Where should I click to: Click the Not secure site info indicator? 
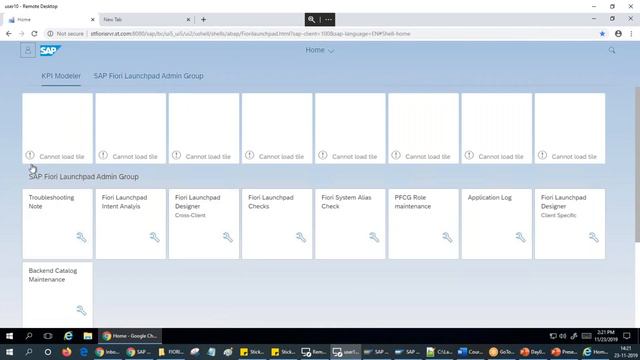(x=65, y=34)
